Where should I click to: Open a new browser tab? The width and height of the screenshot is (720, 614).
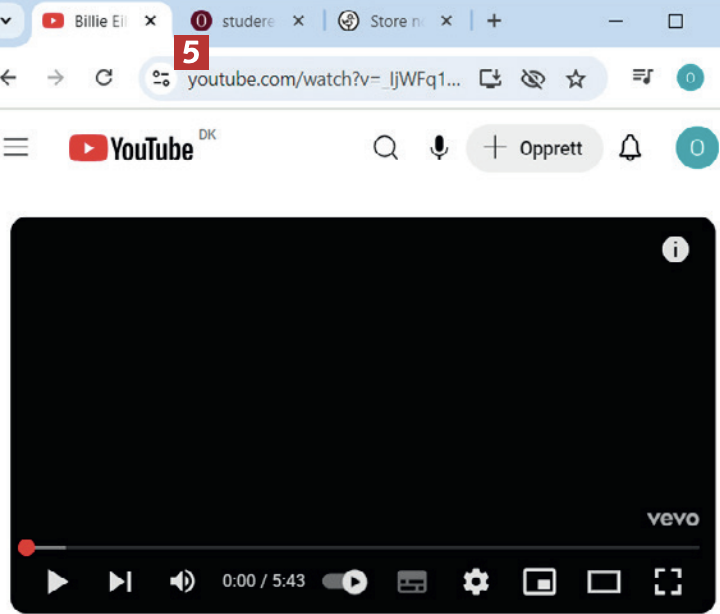coord(494,21)
